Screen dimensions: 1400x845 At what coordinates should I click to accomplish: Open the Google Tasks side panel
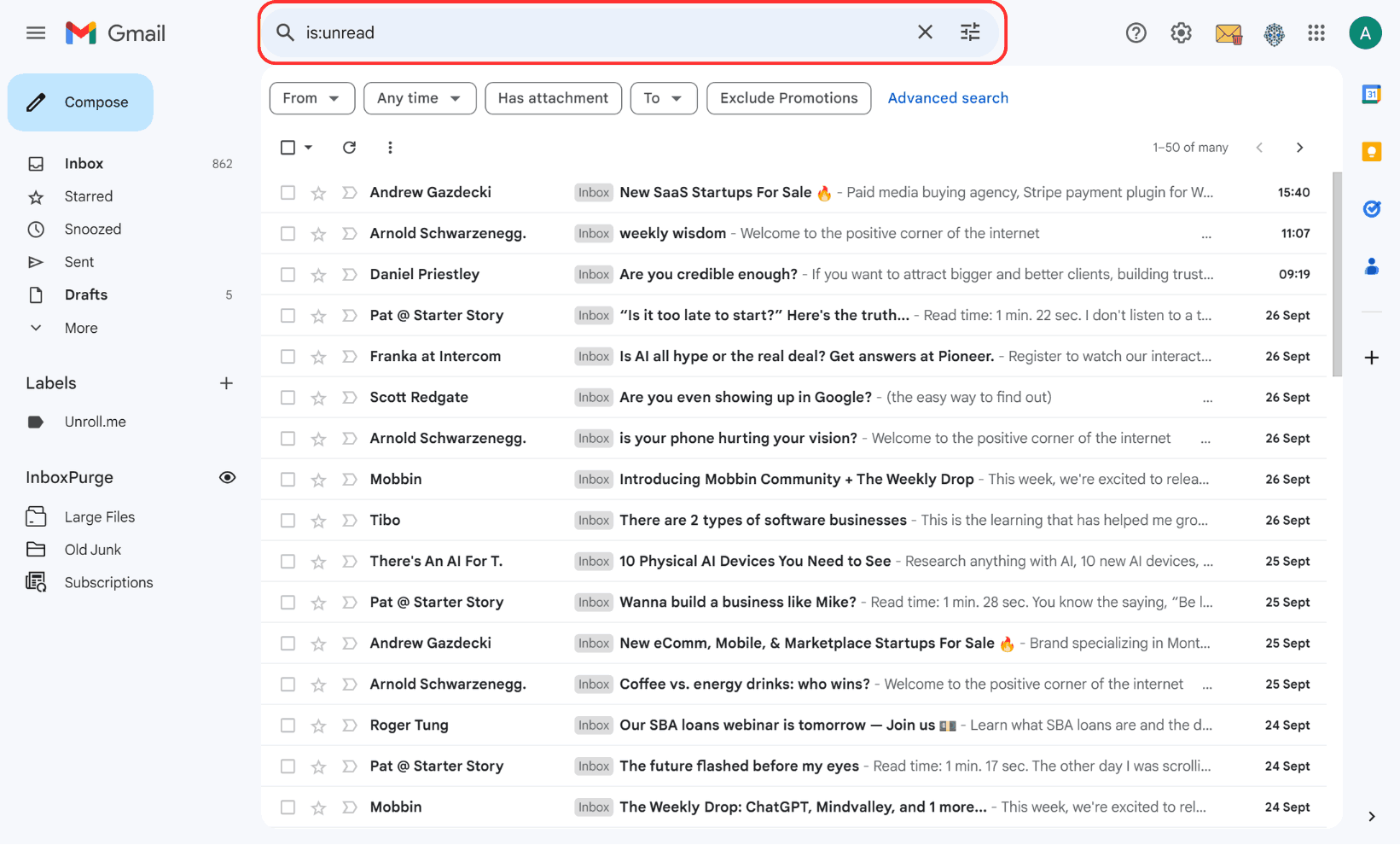[1372, 208]
